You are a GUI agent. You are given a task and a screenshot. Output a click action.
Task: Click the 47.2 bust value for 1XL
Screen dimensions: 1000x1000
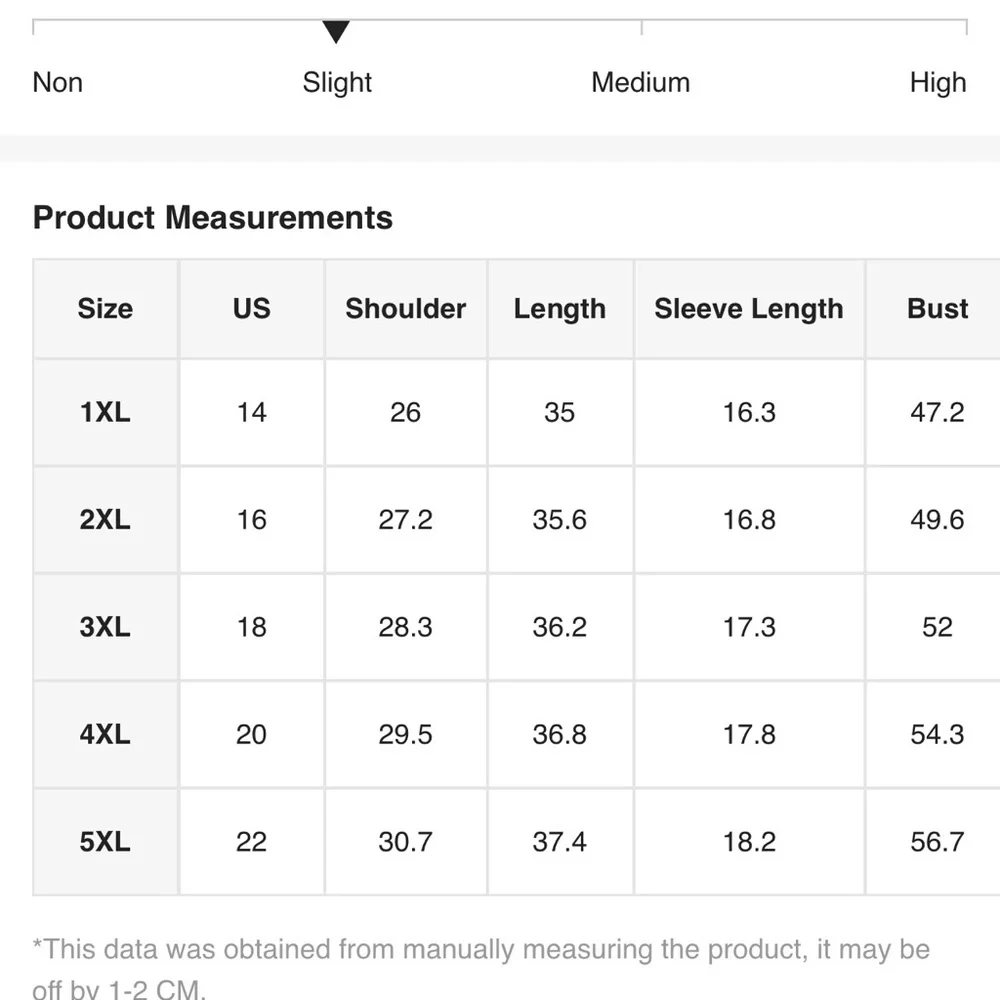[937, 412]
